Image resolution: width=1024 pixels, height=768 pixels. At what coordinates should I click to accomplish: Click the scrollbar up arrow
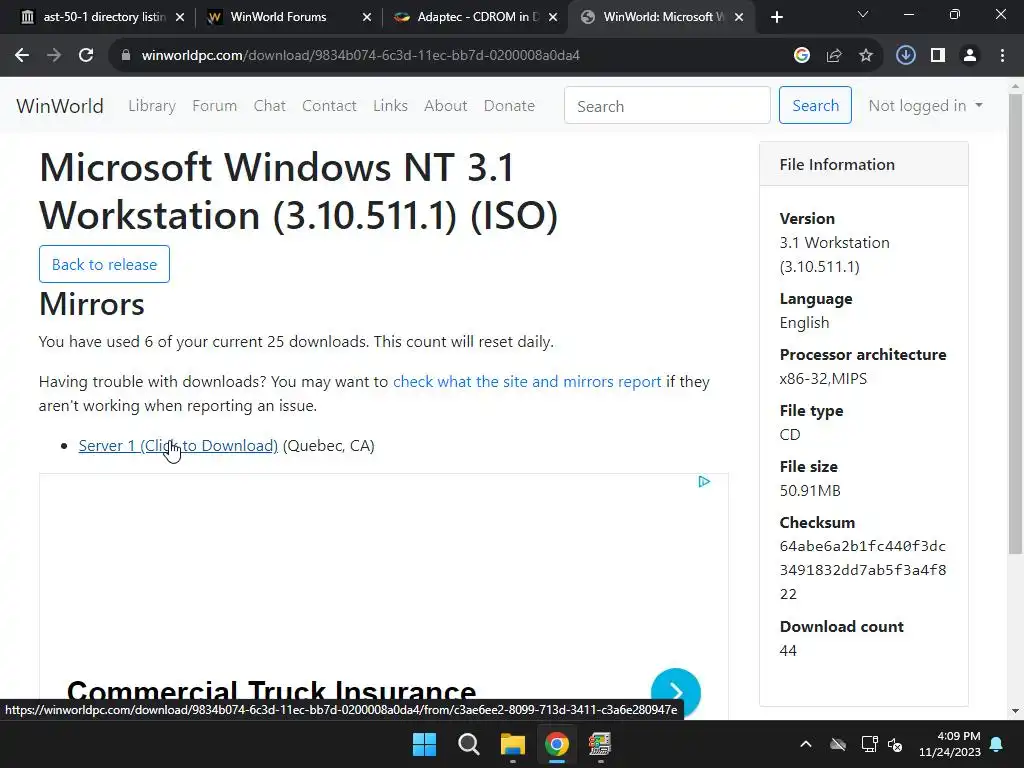tap(1016, 86)
